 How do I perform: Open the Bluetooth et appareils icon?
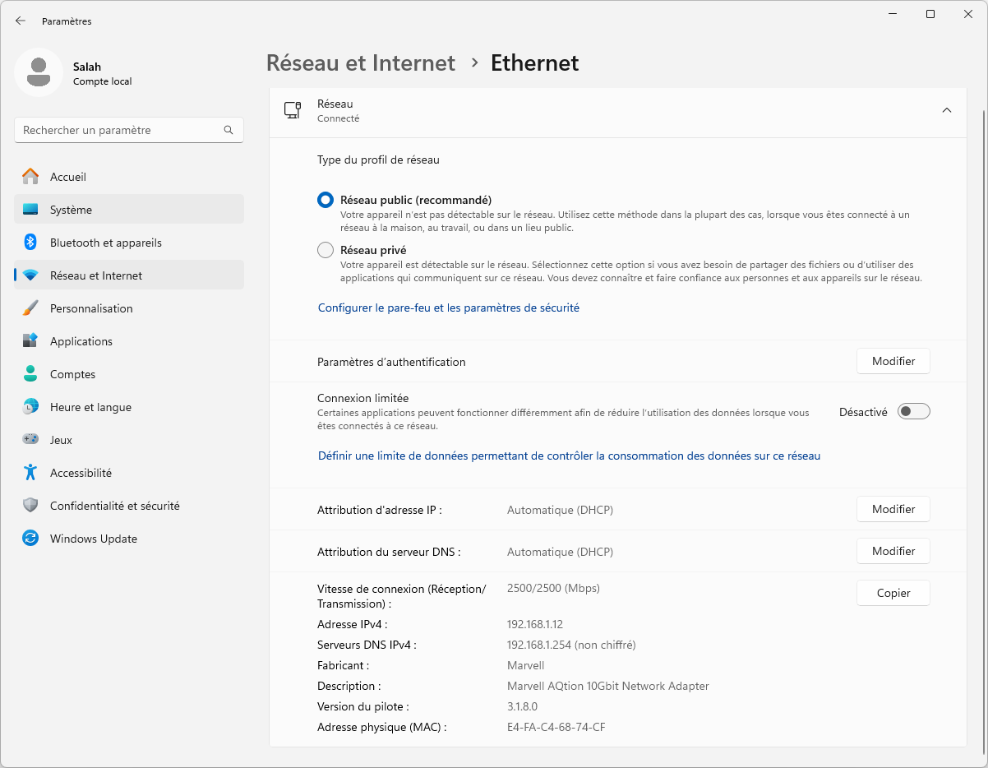tap(30, 243)
